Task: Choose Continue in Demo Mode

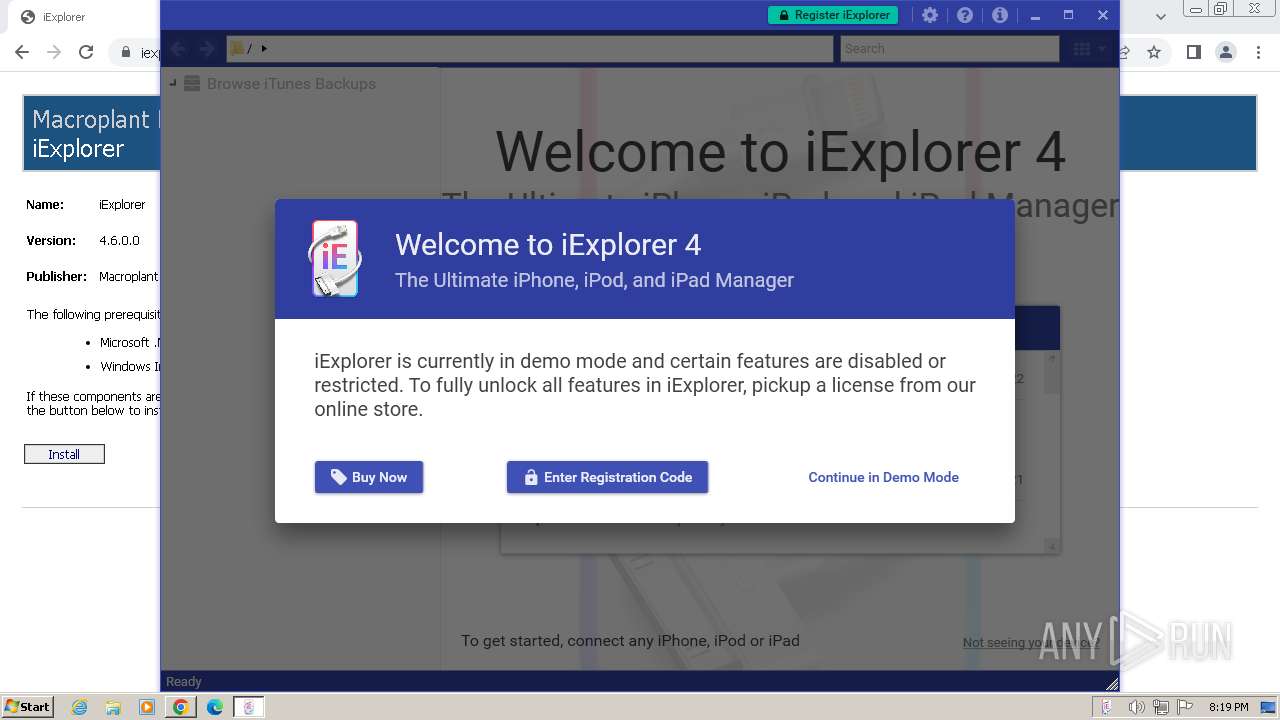Action: (x=883, y=477)
